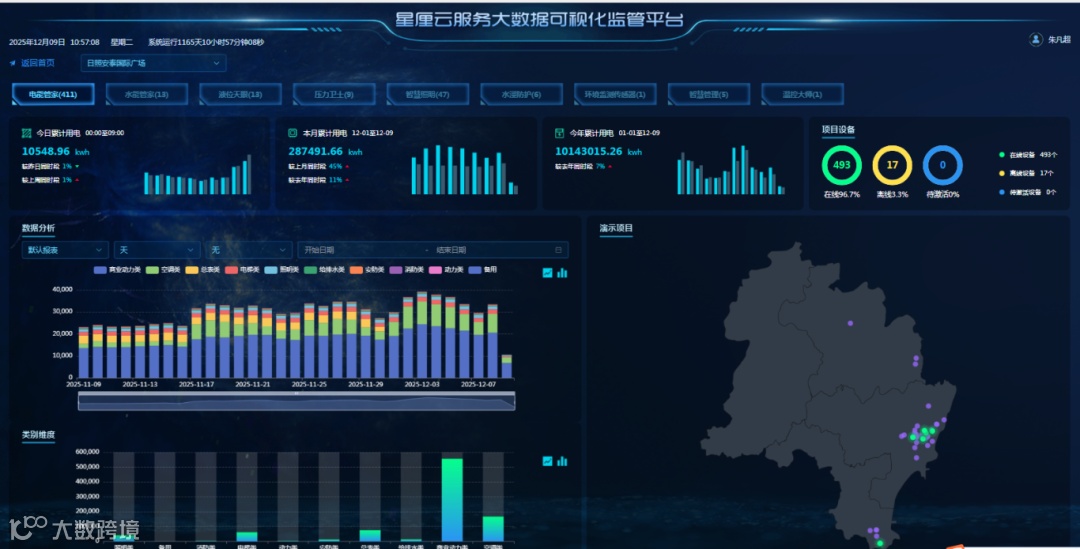Toggle the 商业动力类 legend series
Screen dimensions: 1080x549
coord(117,270)
